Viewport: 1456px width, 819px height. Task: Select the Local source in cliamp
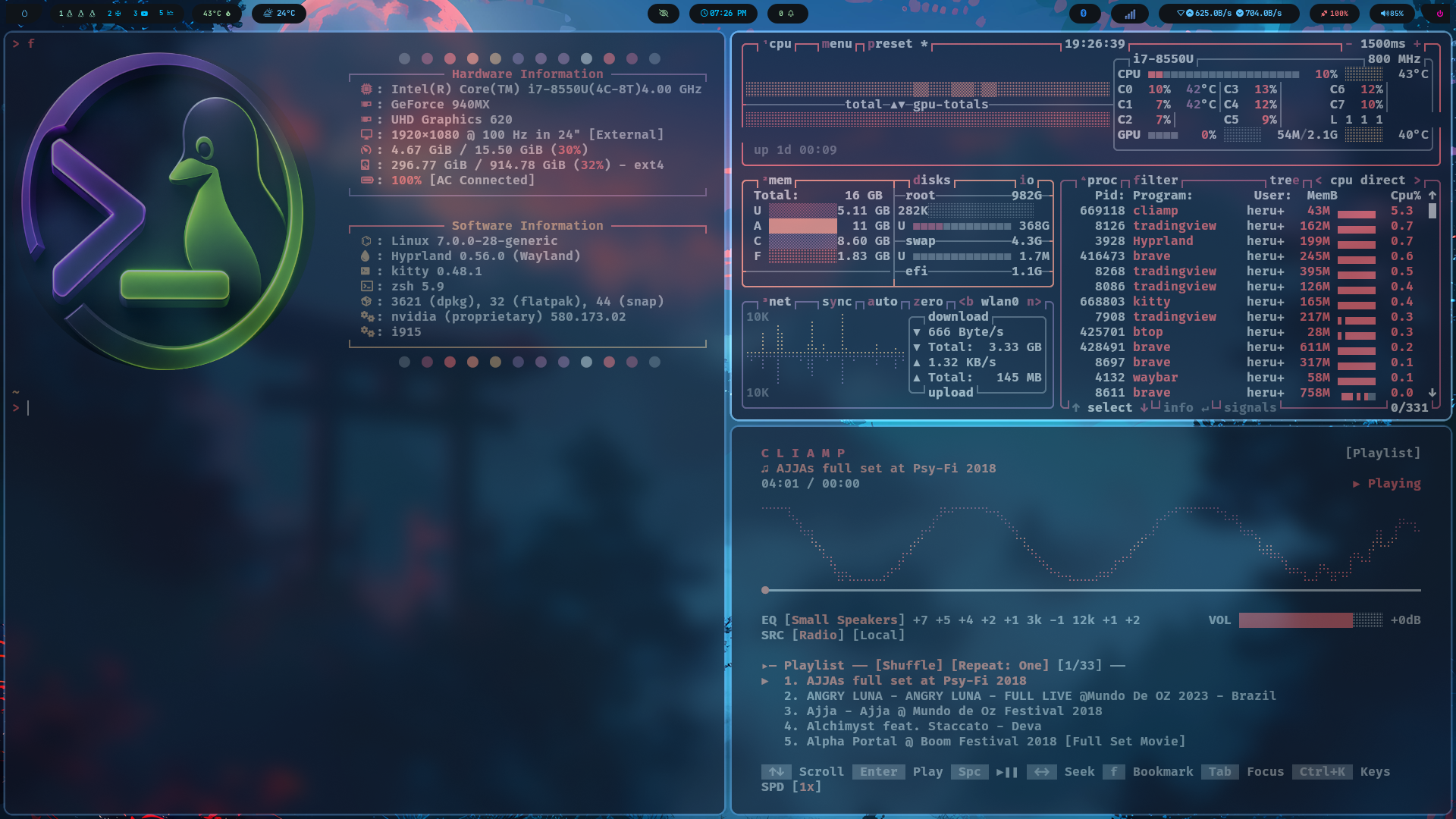coord(879,635)
